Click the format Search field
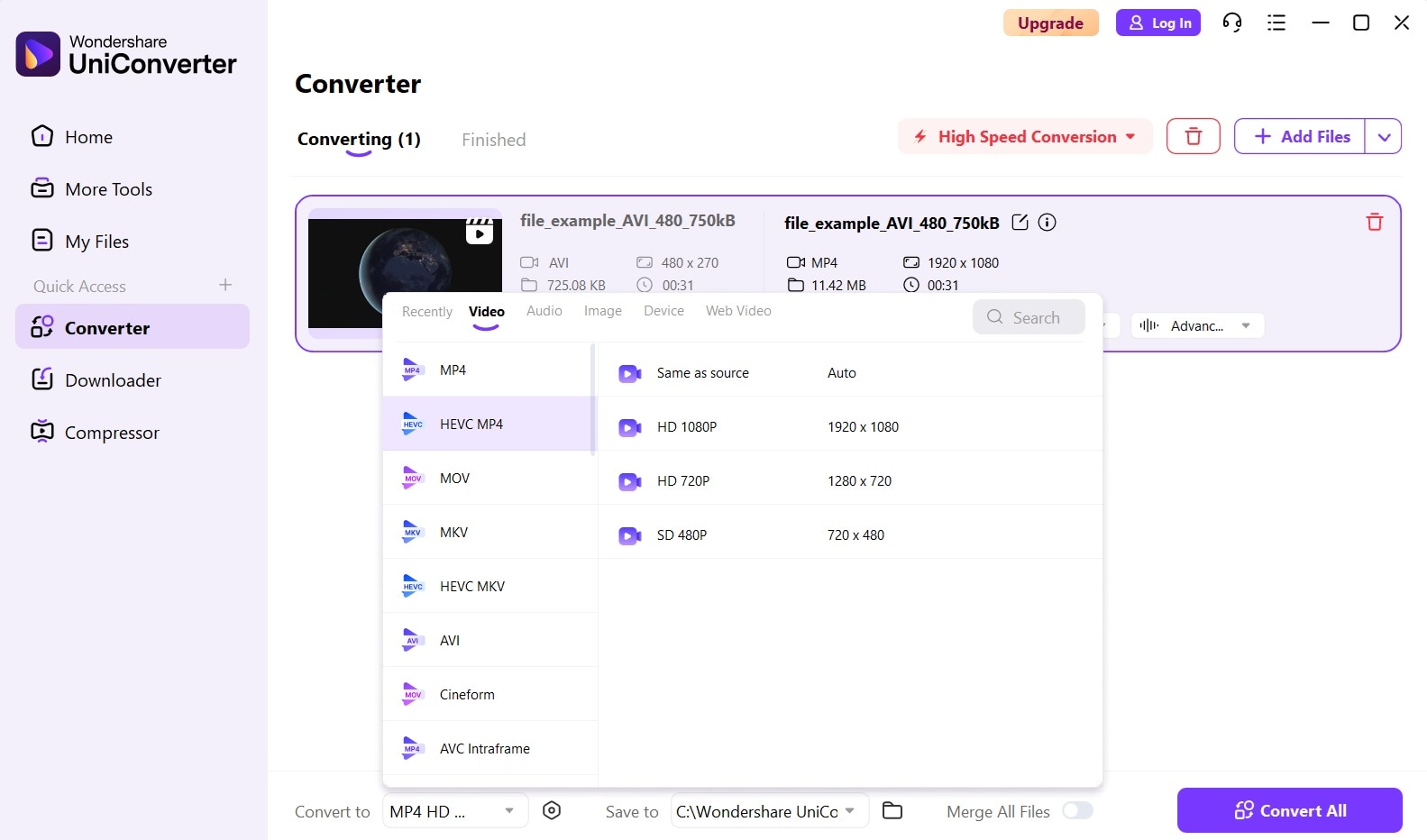Image resolution: width=1427 pixels, height=840 pixels. (1029, 317)
